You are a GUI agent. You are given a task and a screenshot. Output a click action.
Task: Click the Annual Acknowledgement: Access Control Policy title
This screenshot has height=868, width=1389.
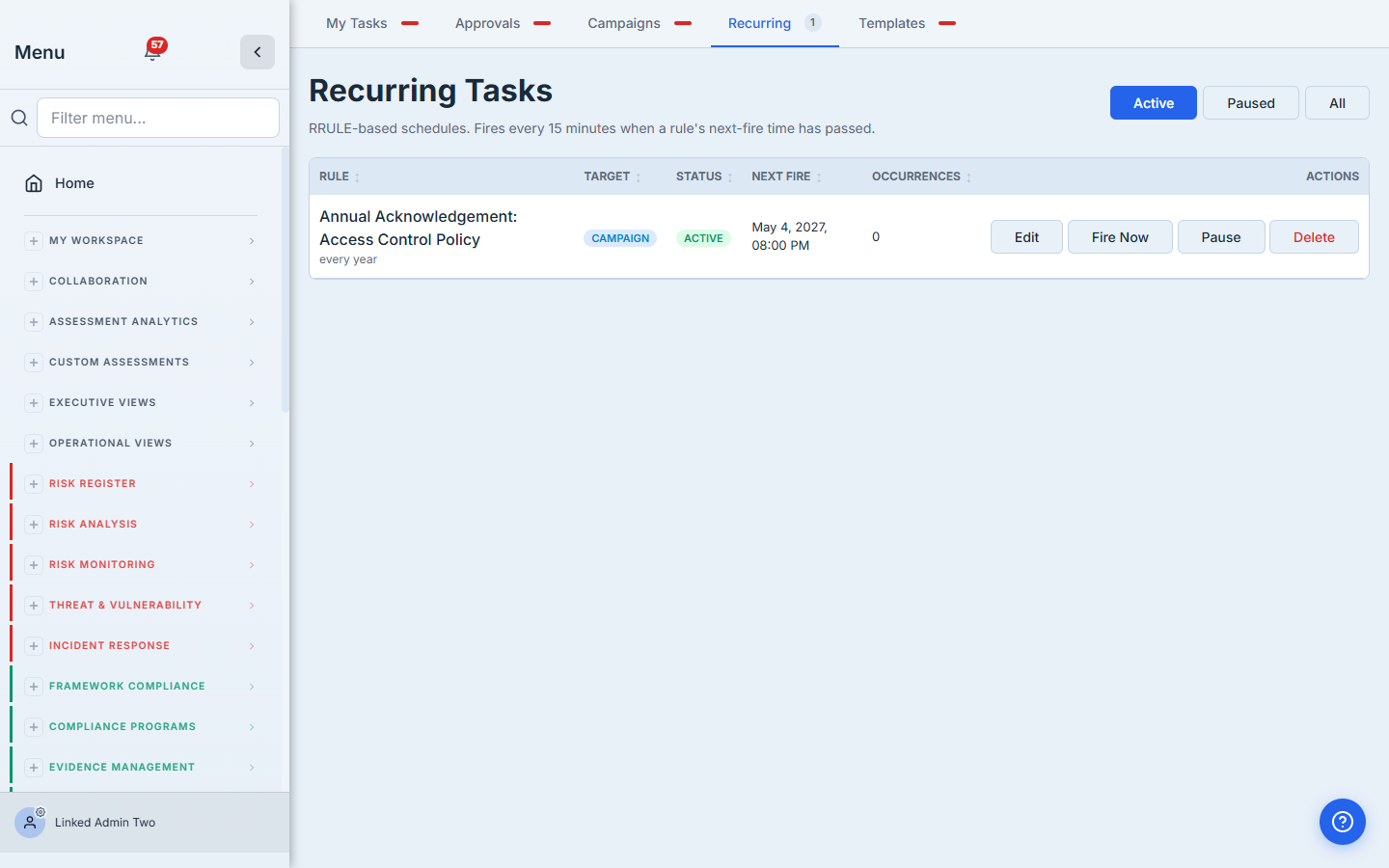pyautogui.click(x=419, y=228)
